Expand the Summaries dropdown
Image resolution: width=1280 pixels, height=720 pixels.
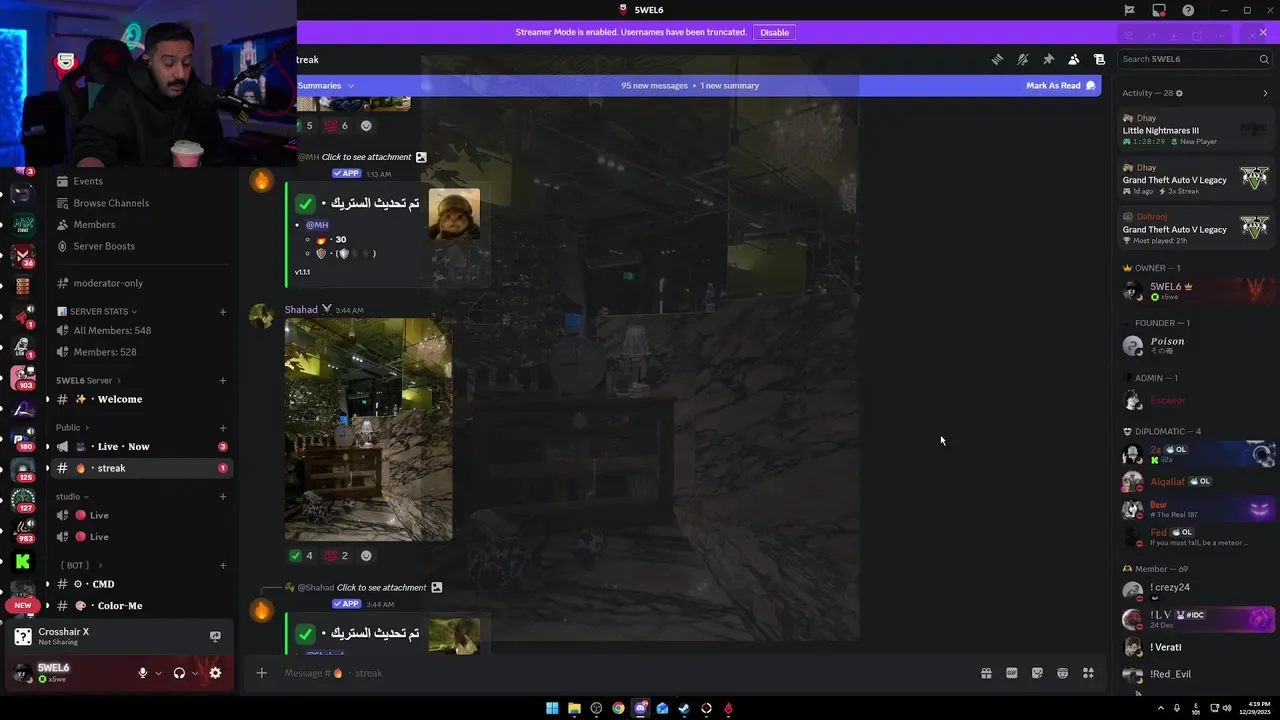click(326, 86)
